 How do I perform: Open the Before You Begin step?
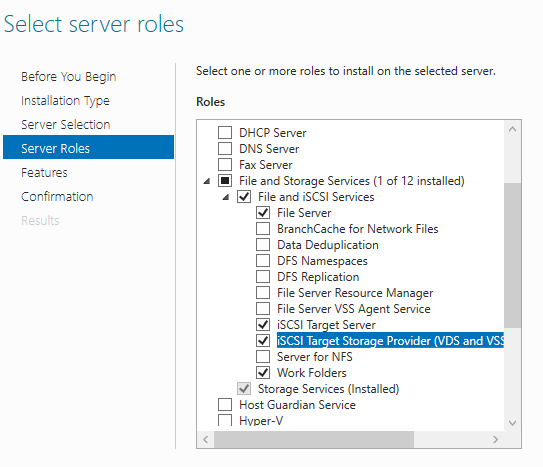69,77
